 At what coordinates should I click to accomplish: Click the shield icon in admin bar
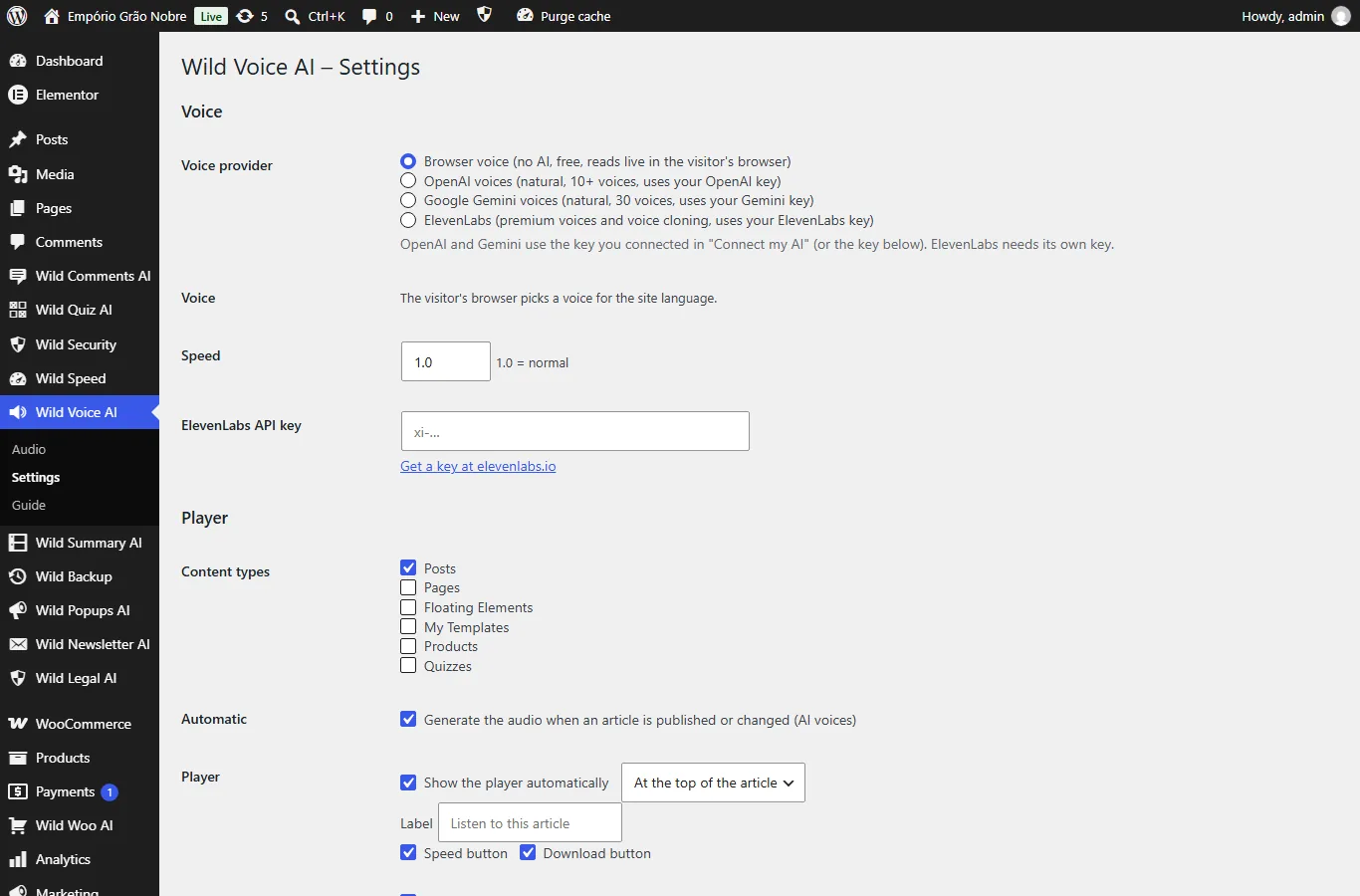485,15
